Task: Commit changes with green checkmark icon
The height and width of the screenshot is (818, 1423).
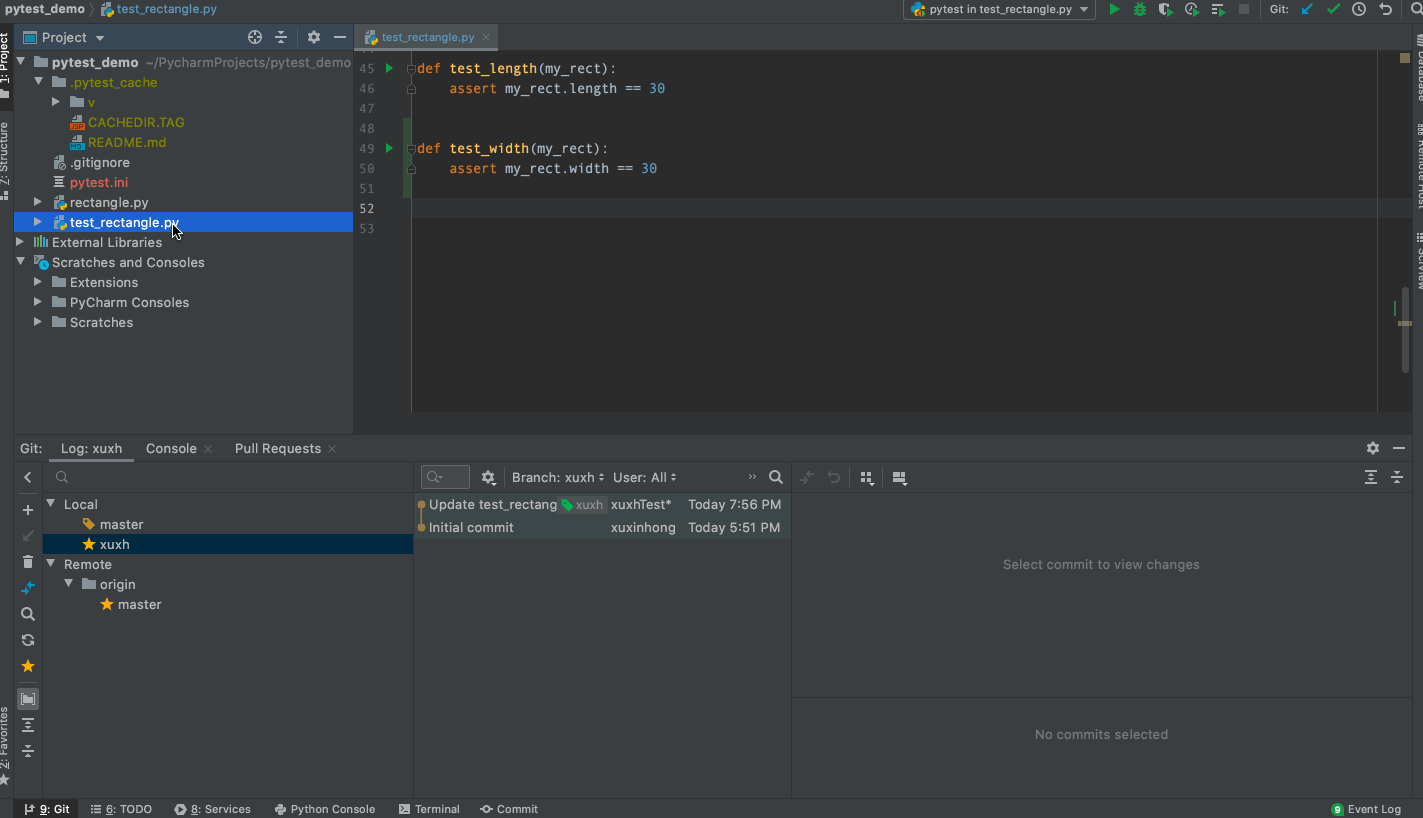Action: 1333,9
